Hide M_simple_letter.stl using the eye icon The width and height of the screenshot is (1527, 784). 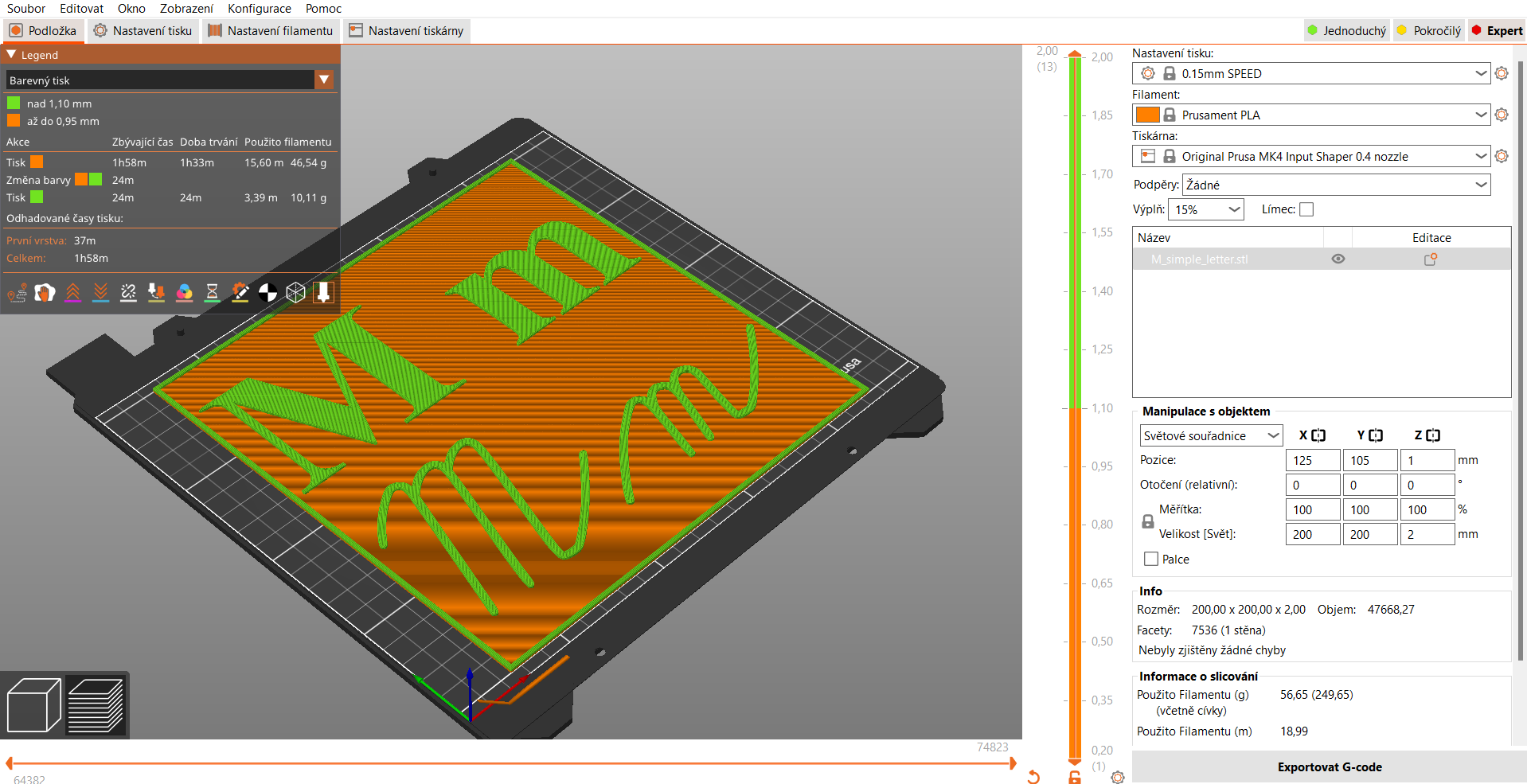(x=1338, y=259)
